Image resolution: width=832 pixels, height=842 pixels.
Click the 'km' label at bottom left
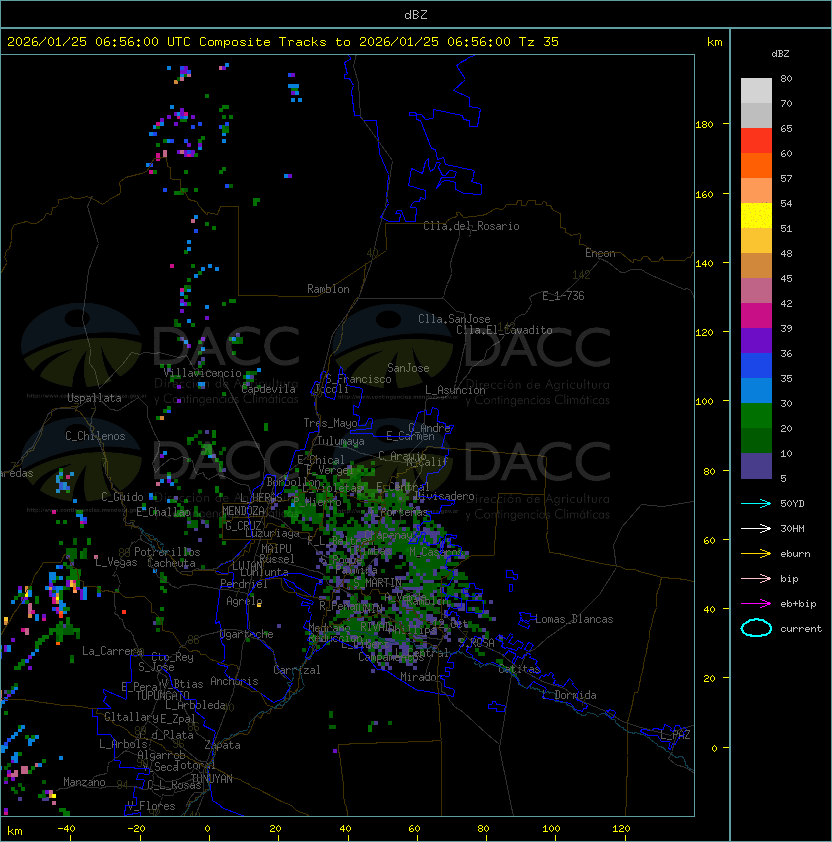pos(15,831)
